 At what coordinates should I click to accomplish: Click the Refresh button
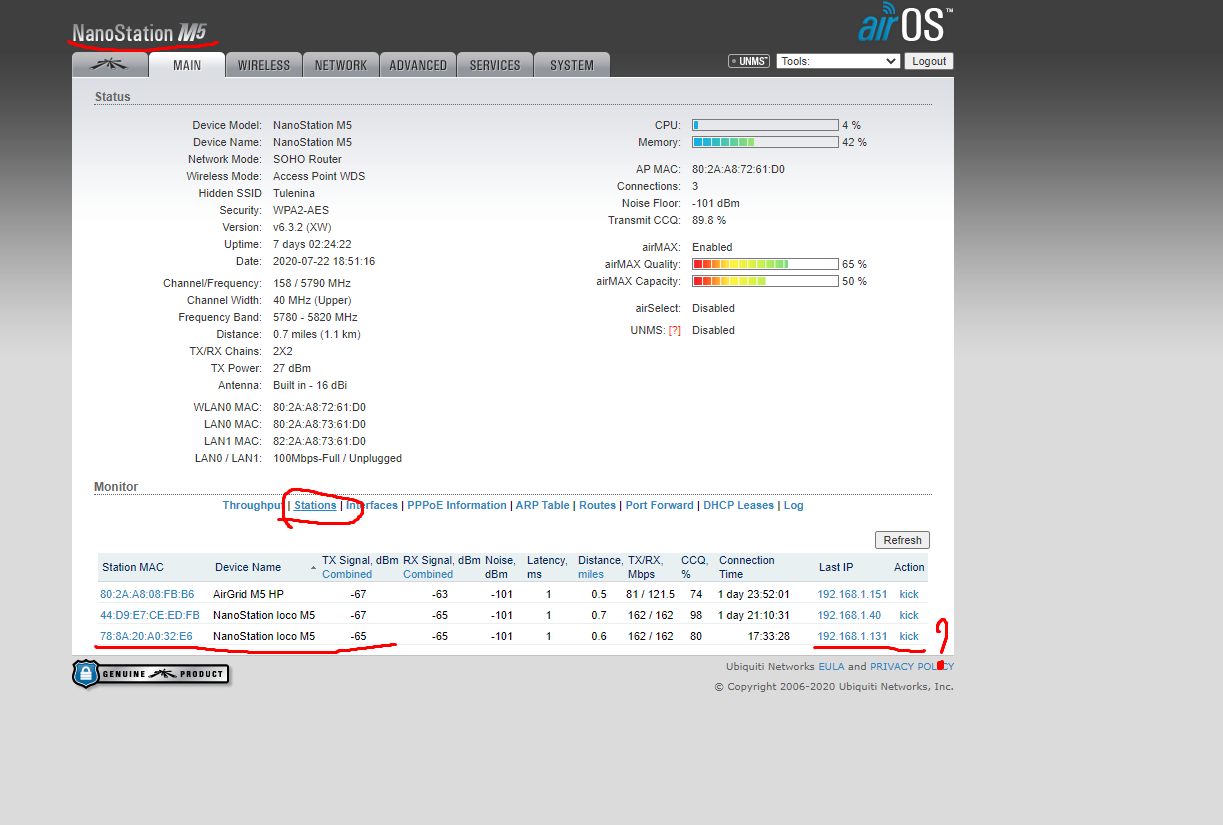902,540
